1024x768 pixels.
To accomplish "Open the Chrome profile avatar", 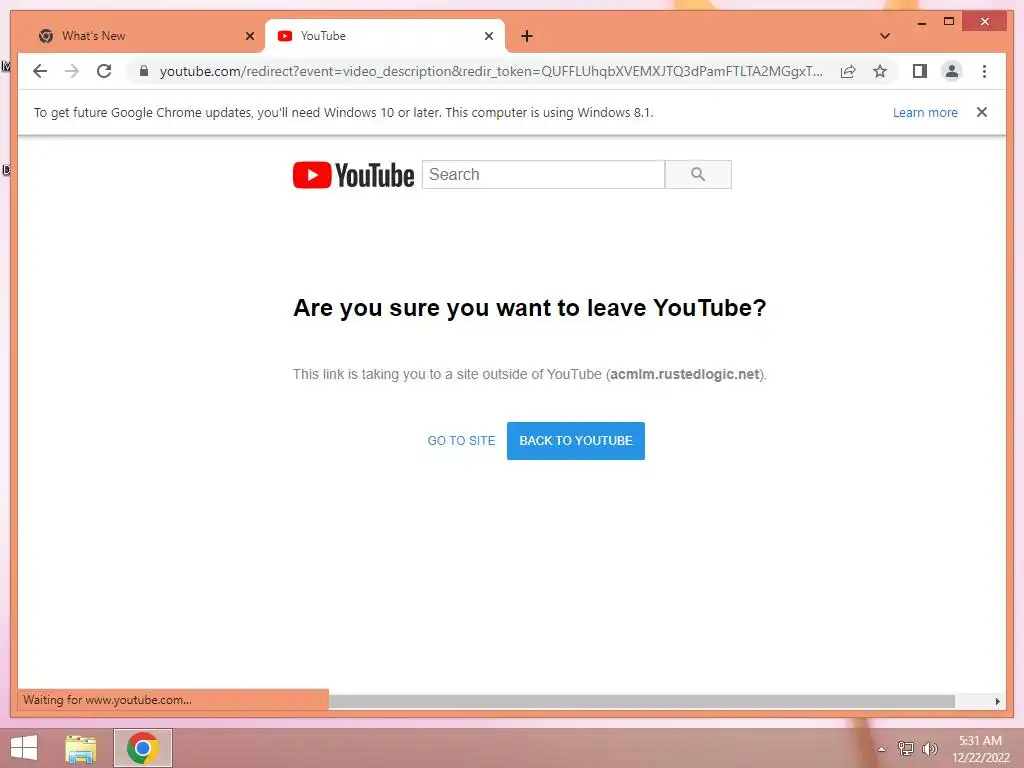I will [x=952, y=71].
